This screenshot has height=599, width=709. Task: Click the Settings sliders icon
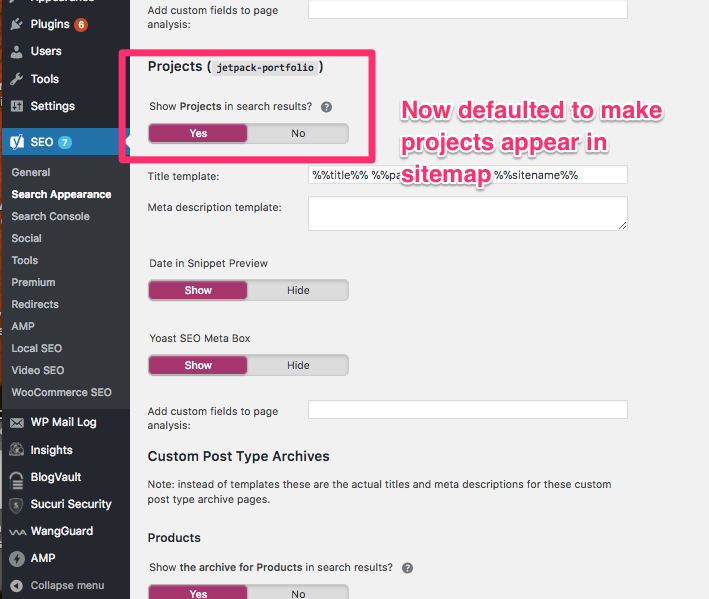click(x=17, y=106)
